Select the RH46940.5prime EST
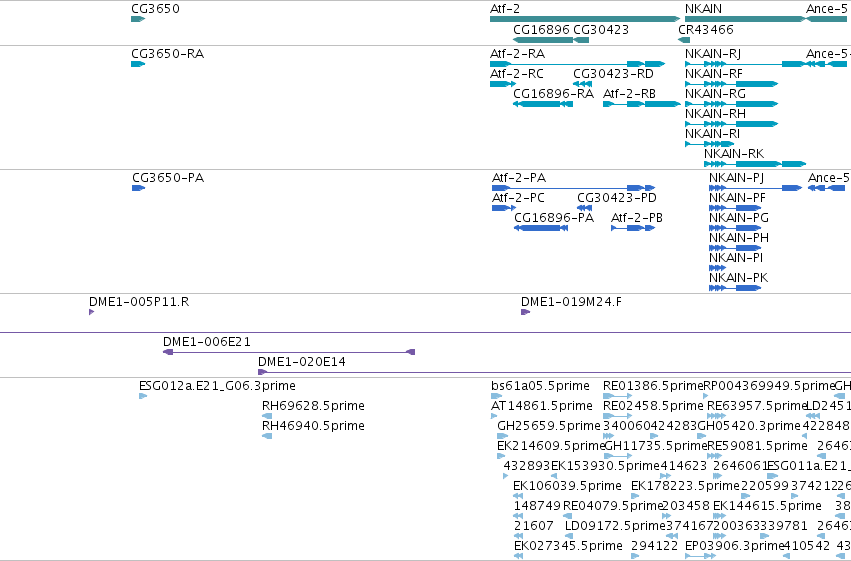851x561 pixels. click(266, 436)
